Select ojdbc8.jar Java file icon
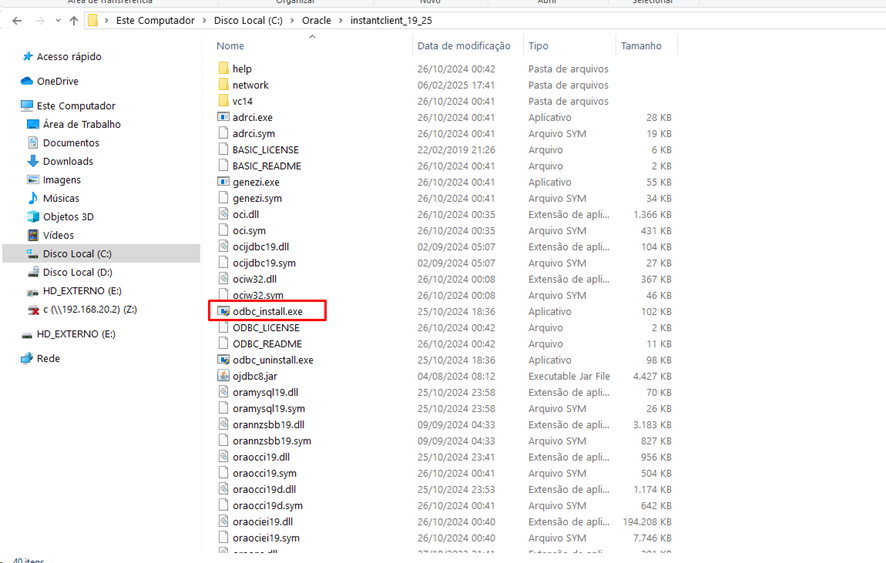Screen dimensions: 886x563 coord(223,376)
